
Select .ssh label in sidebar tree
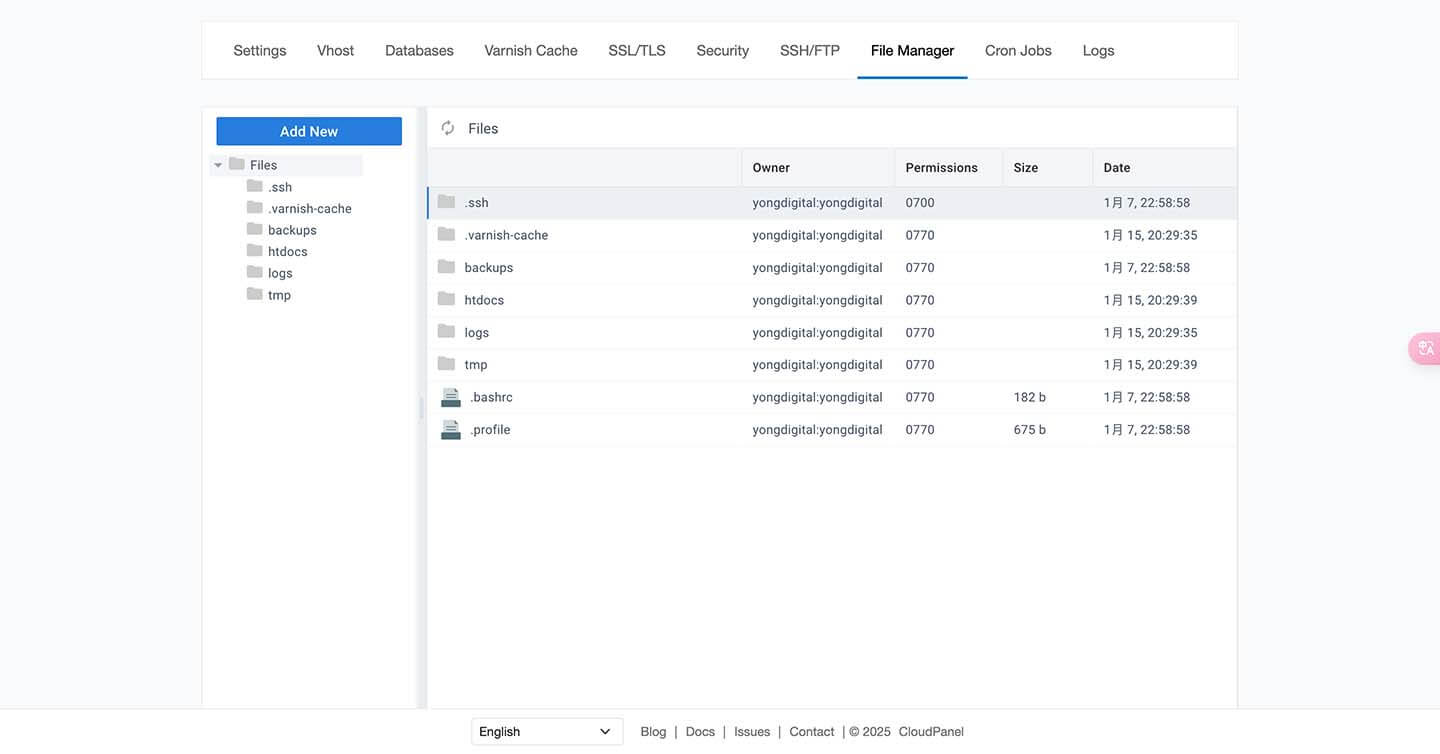pyautogui.click(x=280, y=187)
